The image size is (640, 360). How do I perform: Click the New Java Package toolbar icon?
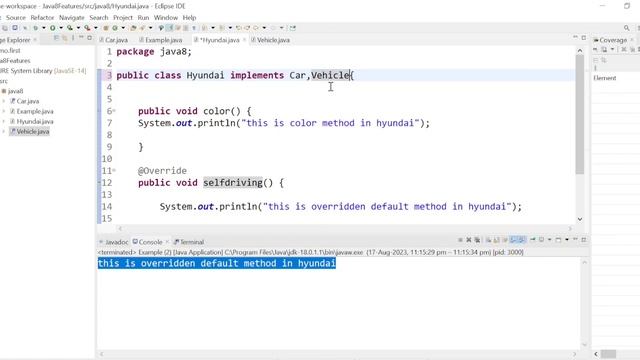click(105, 28)
